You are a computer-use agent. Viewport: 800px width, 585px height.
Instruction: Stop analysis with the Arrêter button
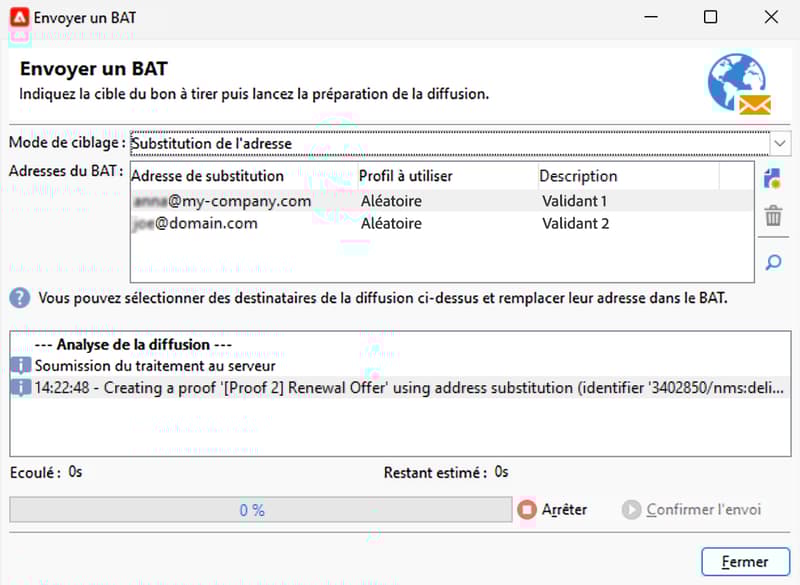pyautogui.click(x=552, y=510)
